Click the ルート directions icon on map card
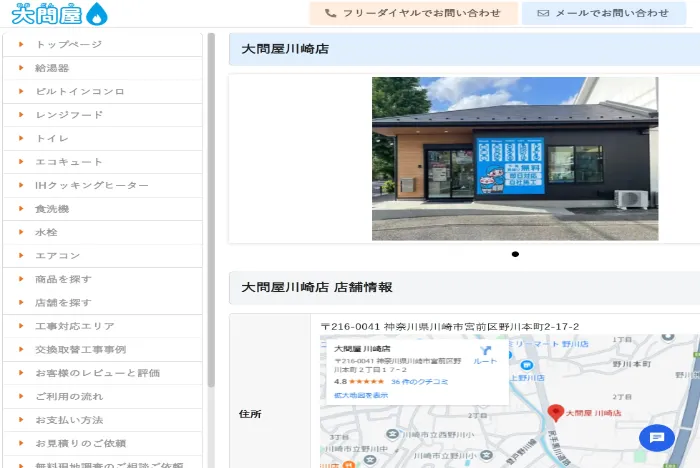 [x=485, y=354]
